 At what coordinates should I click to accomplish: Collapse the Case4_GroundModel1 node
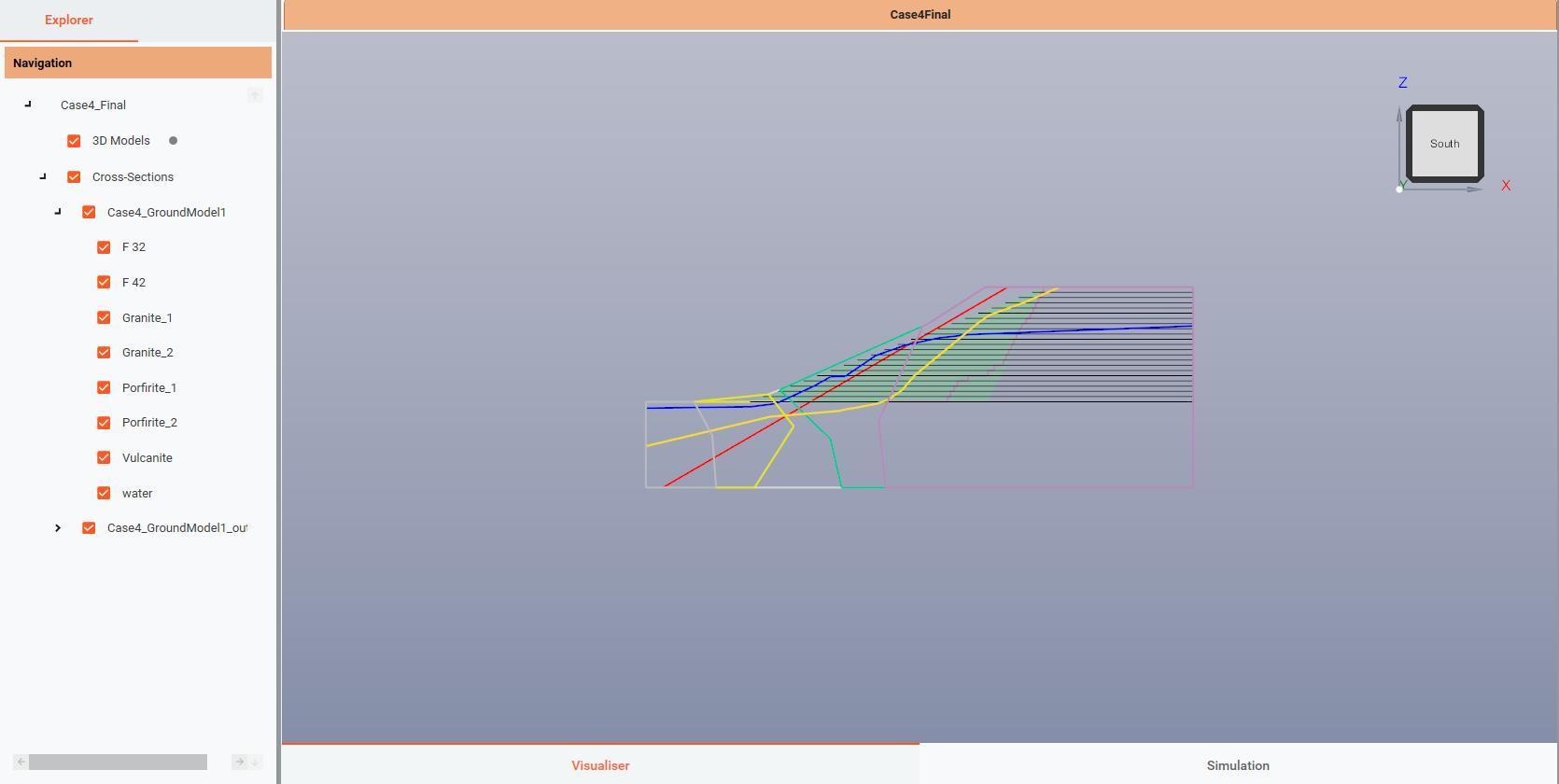coord(58,212)
